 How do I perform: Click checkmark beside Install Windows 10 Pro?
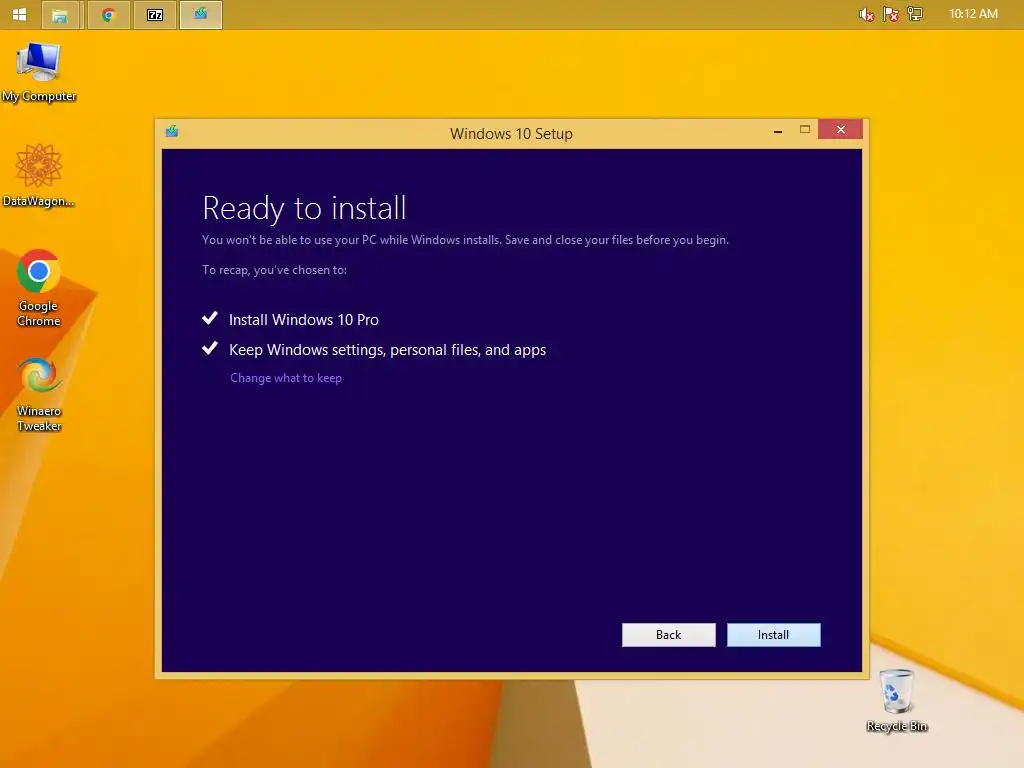210,318
